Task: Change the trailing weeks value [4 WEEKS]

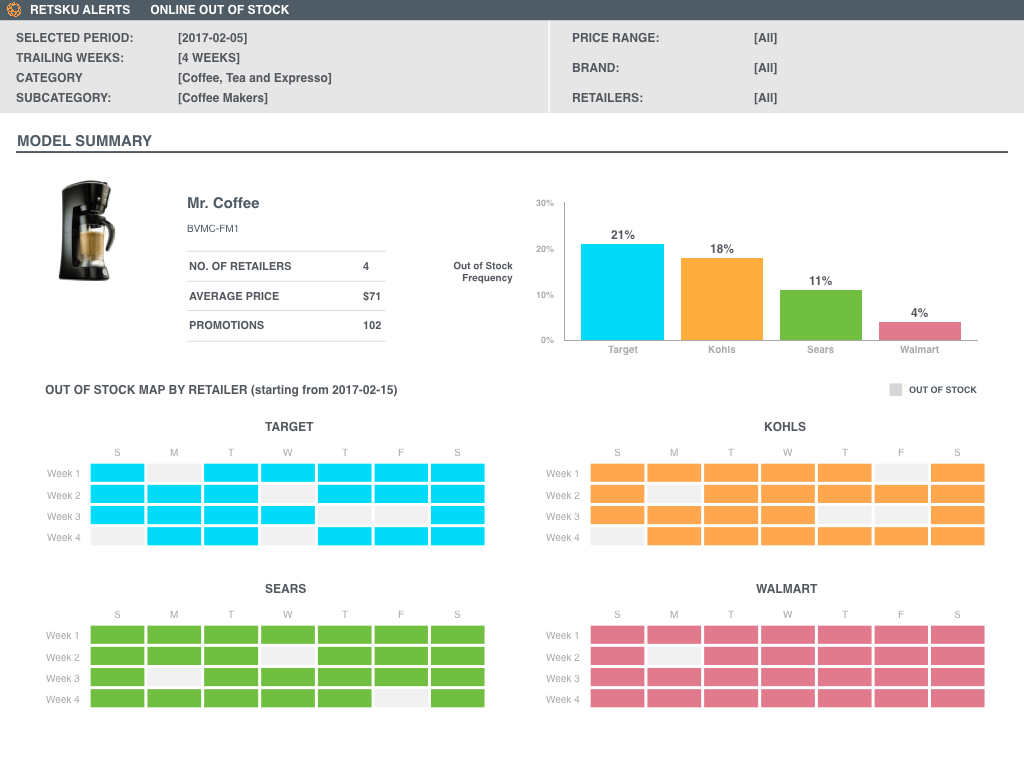Action: click(208, 57)
